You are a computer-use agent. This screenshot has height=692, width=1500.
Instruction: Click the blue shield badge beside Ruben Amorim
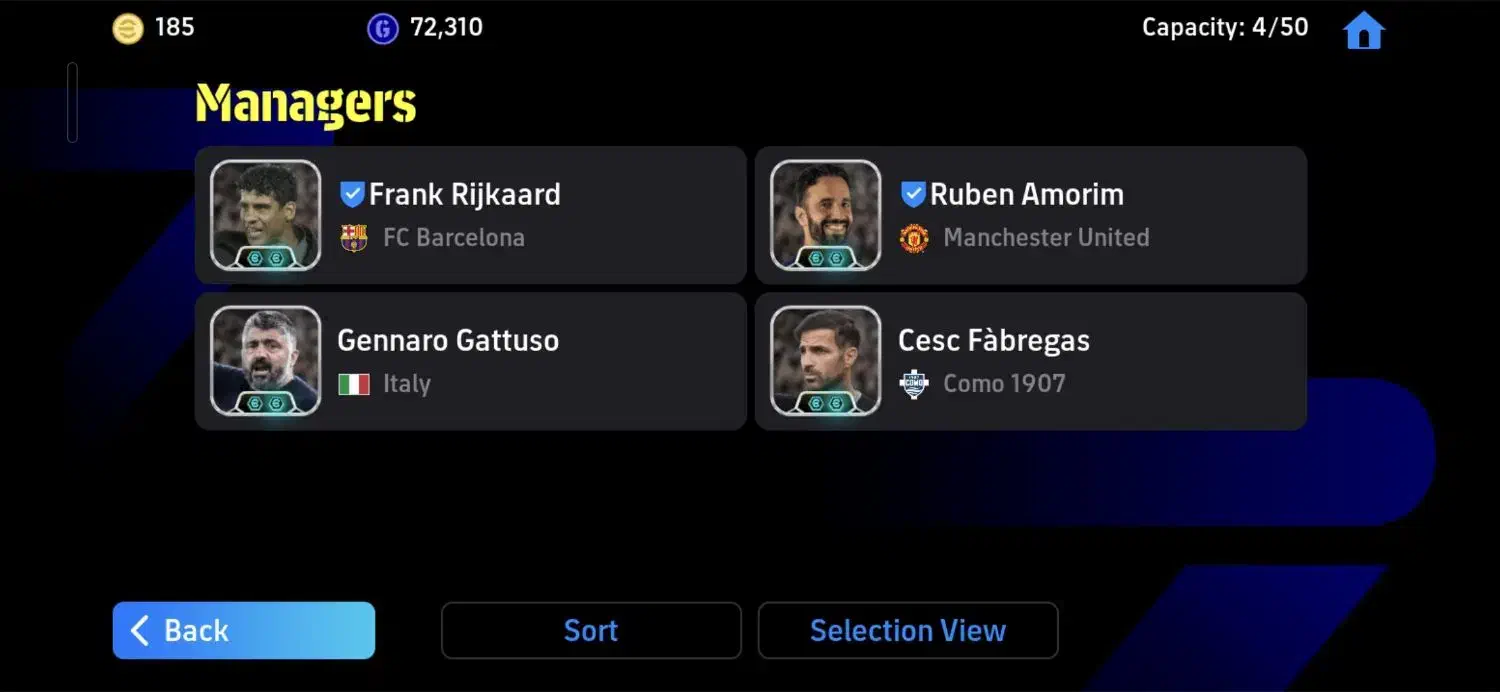[913, 194]
